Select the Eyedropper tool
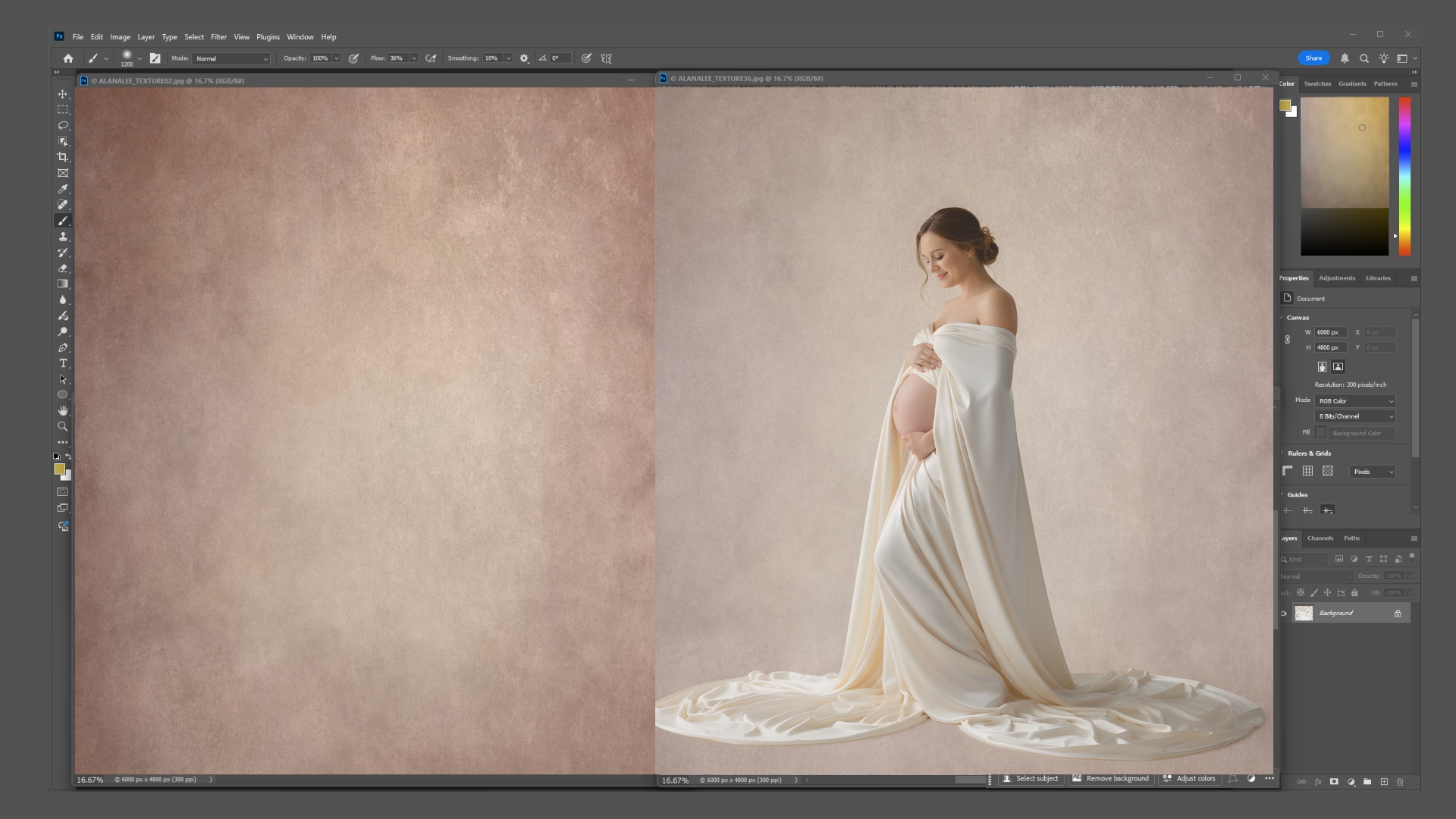This screenshot has width=1456, height=819. [63, 189]
